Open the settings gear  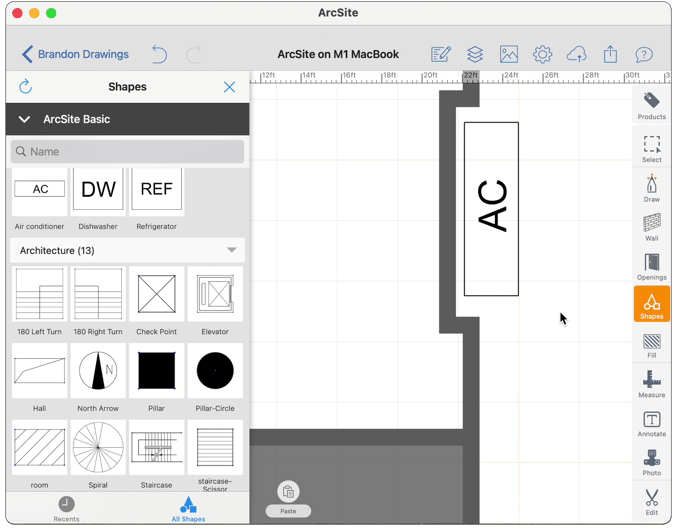point(542,54)
